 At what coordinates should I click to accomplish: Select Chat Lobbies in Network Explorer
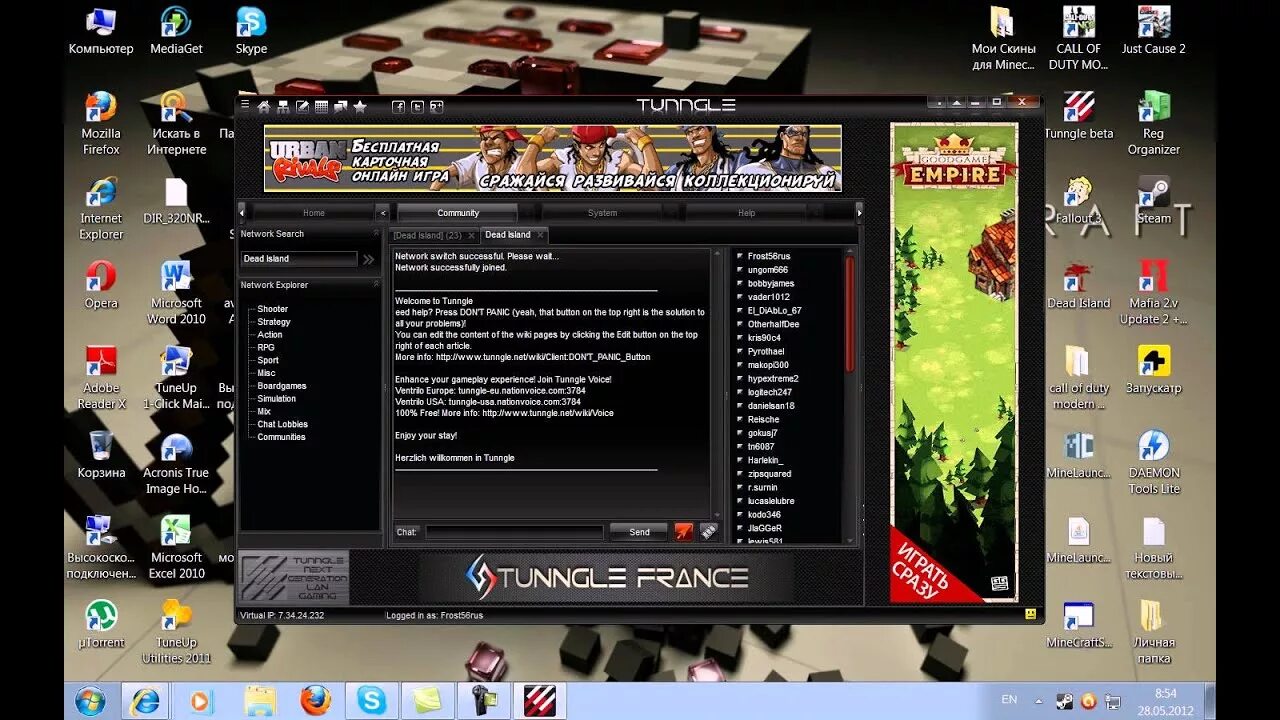point(282,424)
